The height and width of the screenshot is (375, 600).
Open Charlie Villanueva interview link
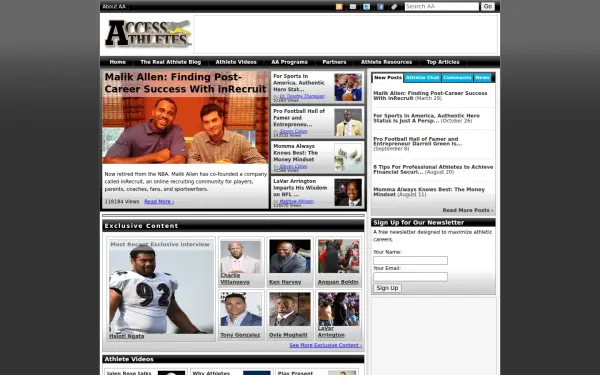(235, 279)
